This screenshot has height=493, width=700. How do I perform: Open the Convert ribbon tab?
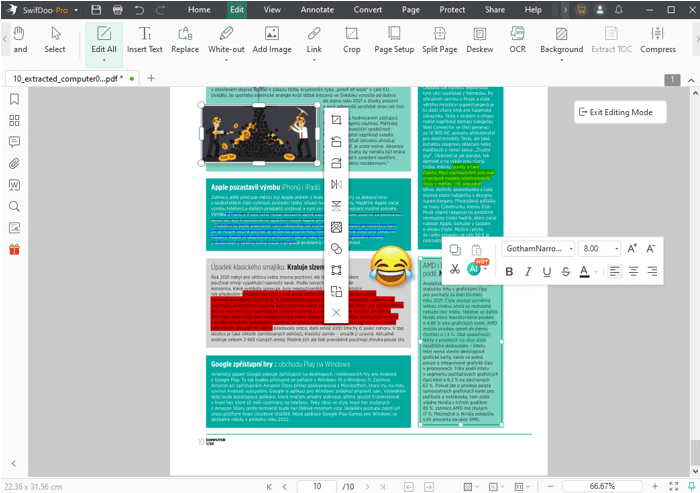(x=368, y=10)
